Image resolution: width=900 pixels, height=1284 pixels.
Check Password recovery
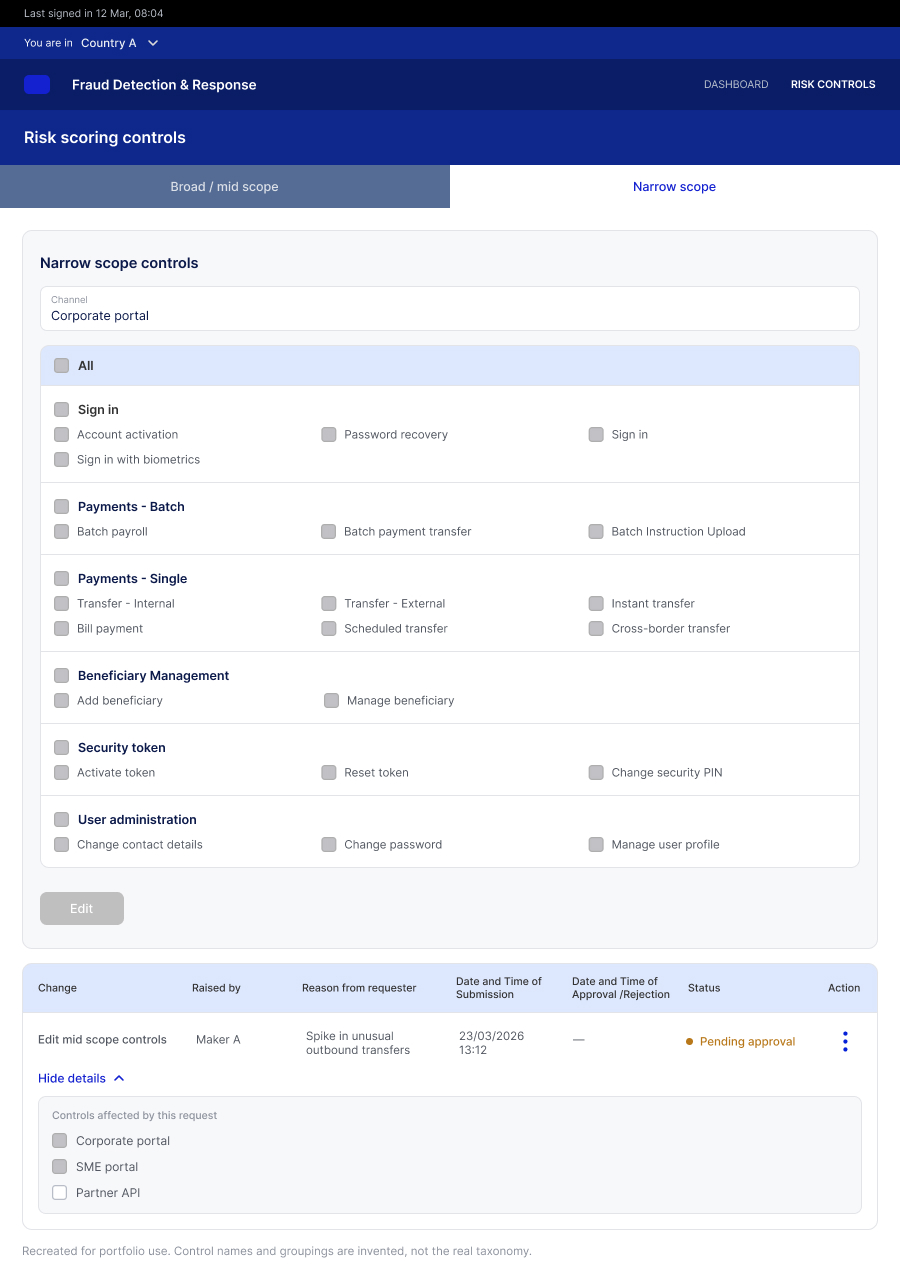[329, 435]
